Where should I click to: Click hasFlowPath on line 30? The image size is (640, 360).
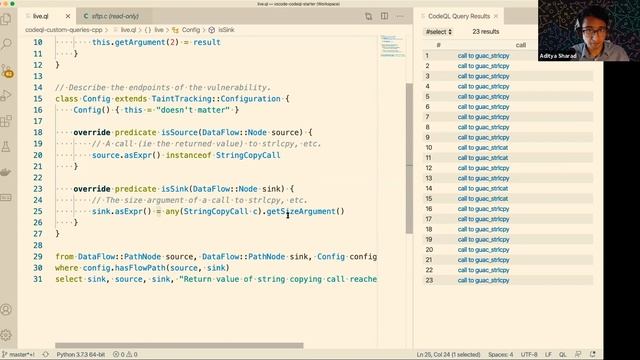[138, 268]
